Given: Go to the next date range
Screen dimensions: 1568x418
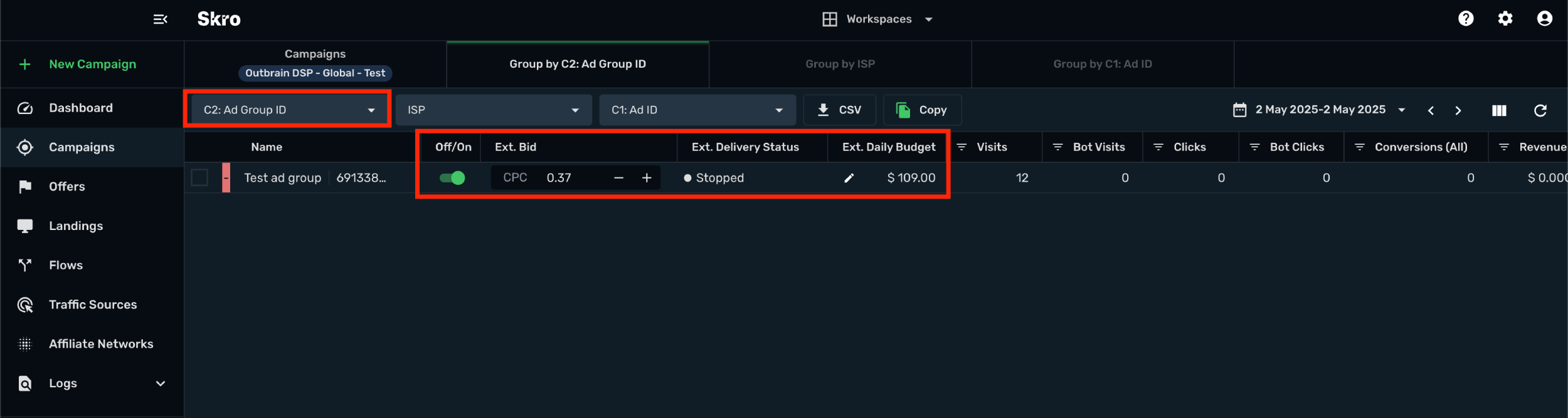Looking at the screenshot, I should 1458,110.
